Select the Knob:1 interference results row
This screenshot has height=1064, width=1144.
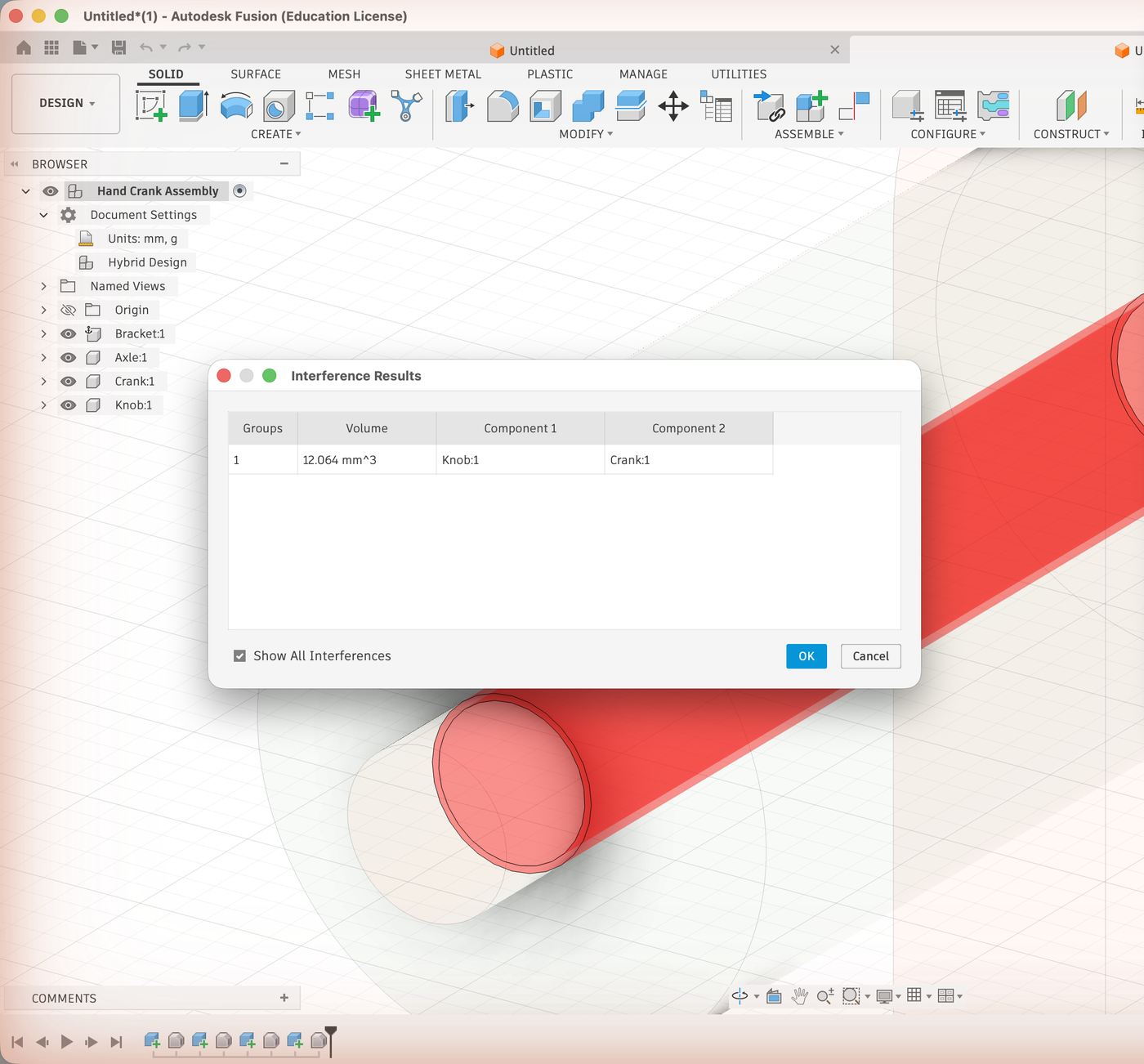[x=500, y=460]
